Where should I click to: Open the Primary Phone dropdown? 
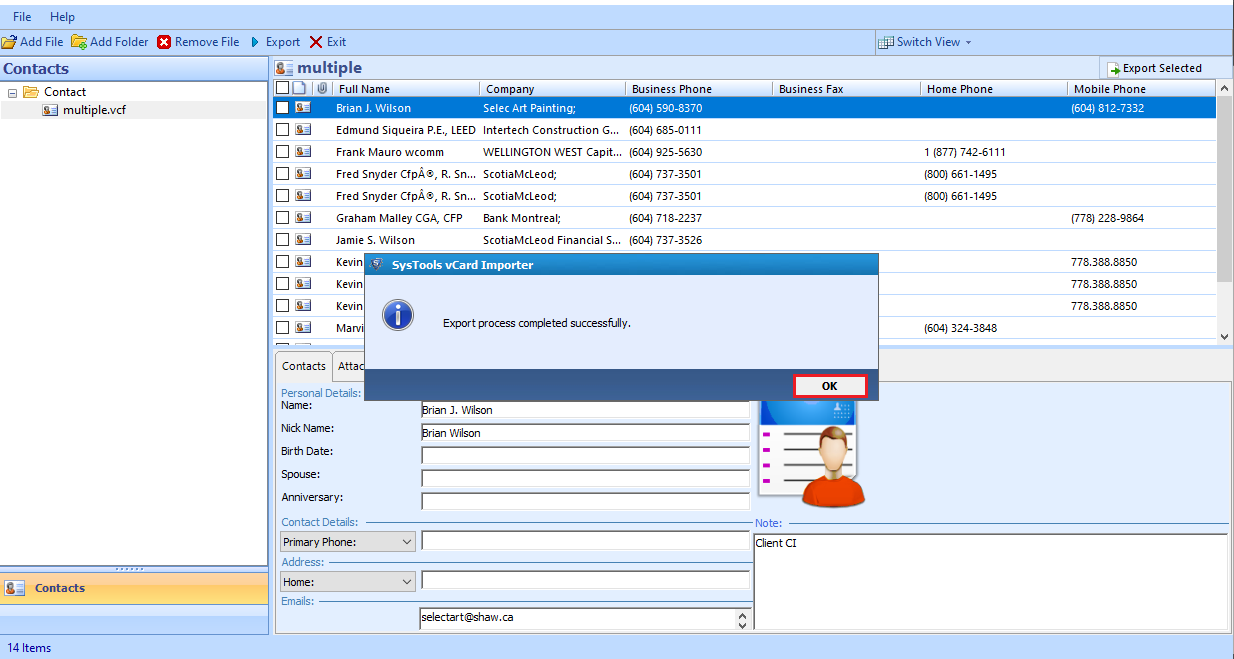point(407,542)
